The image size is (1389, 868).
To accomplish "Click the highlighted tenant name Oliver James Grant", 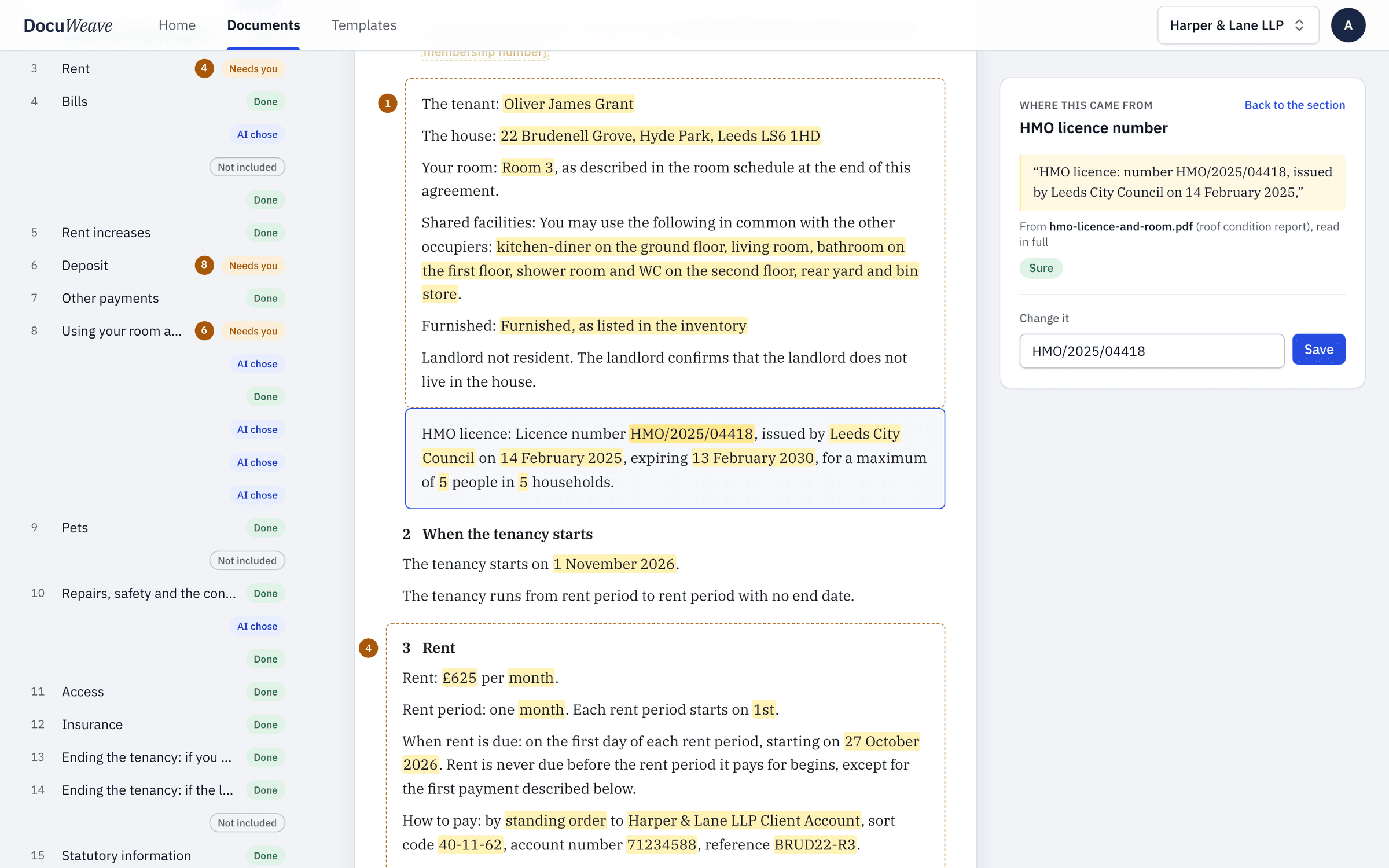I will (568, 104).
